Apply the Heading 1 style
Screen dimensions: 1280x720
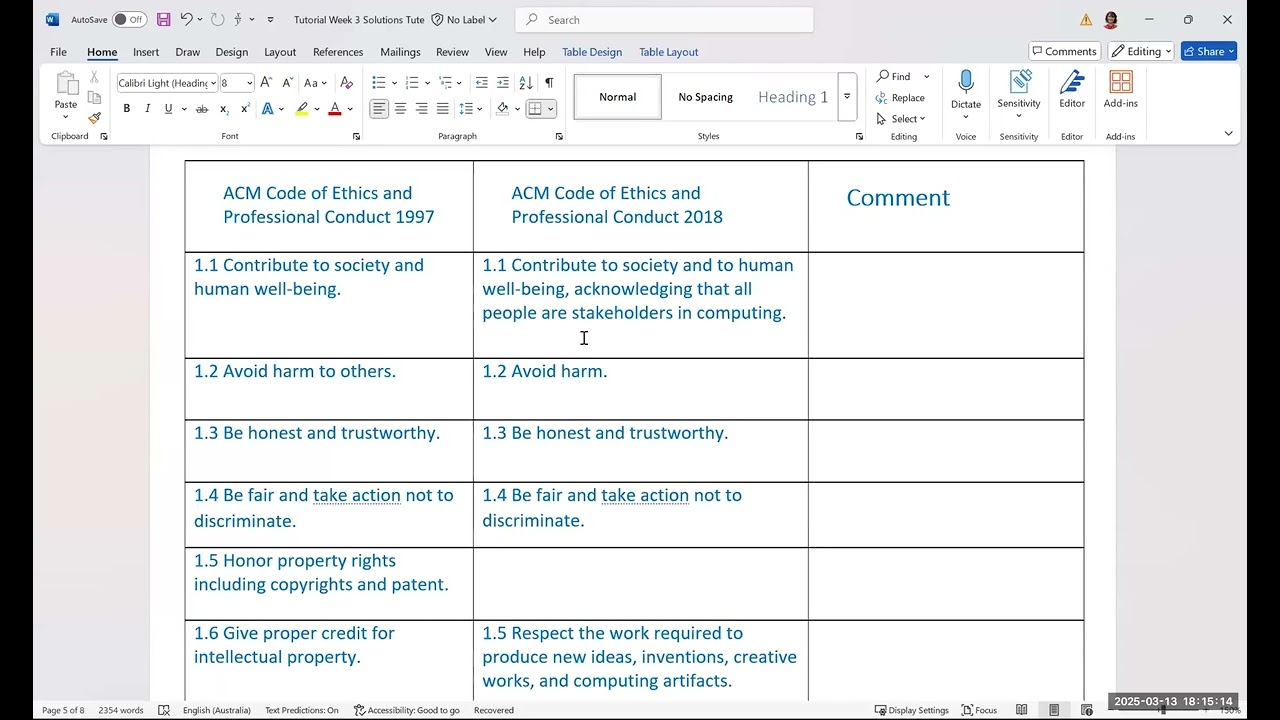pos(793,97)
